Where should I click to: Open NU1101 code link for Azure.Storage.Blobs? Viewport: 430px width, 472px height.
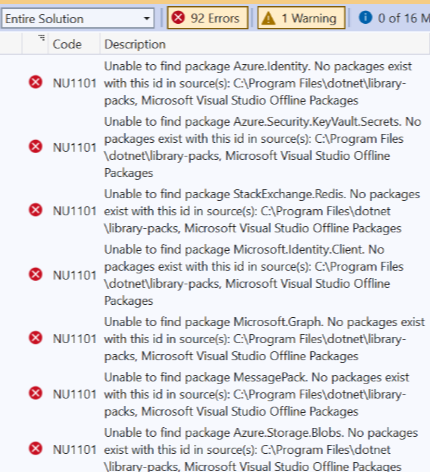[75, 450]
